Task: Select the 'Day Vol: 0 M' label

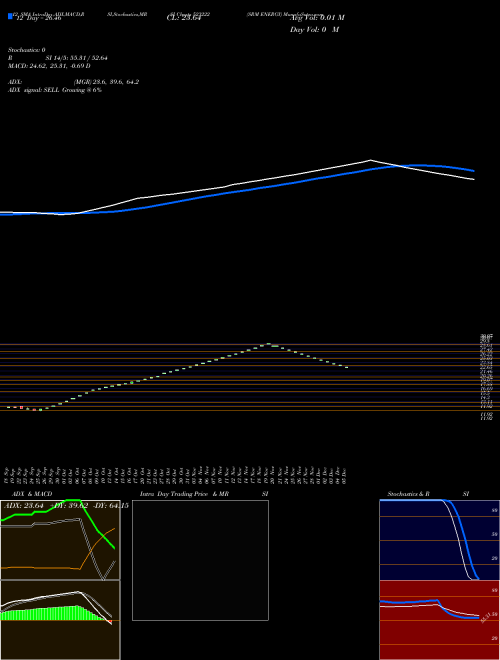Action: pyautogui.click(x=314, y=30)
